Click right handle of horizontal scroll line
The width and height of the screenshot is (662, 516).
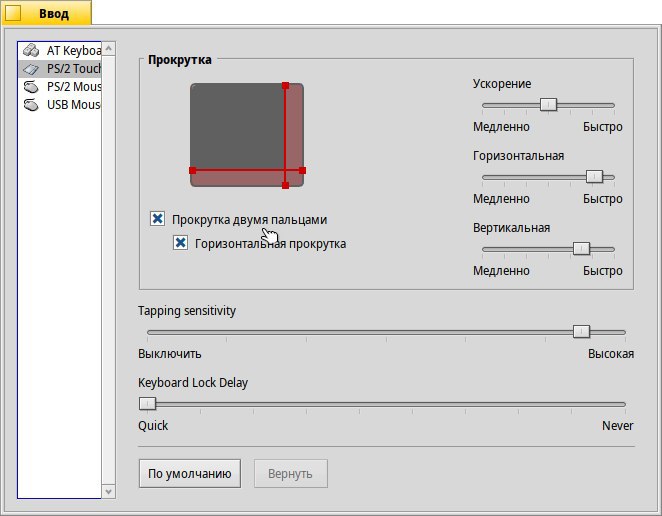click(302, 171)
